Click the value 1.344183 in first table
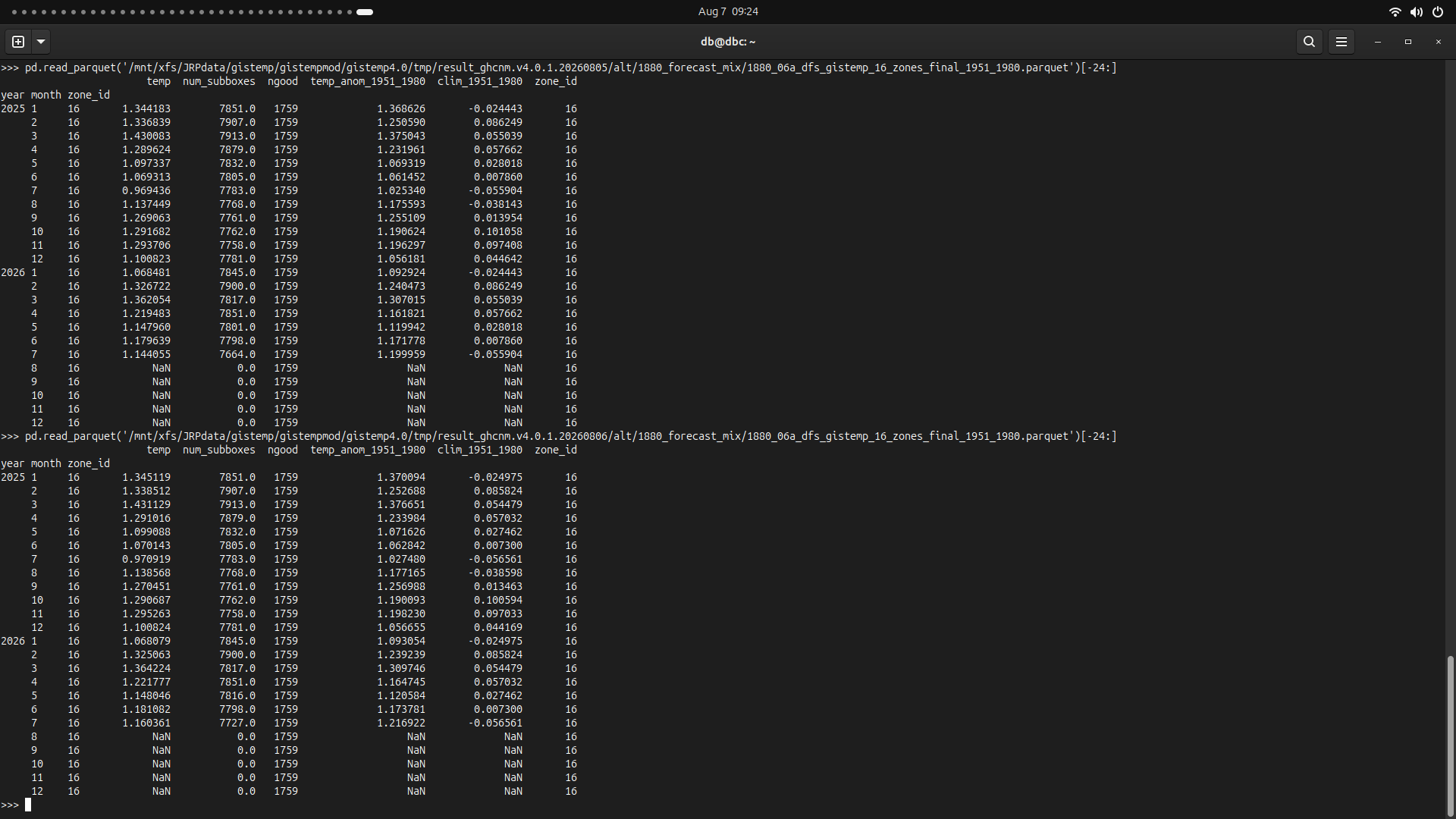The height and width of the screenshot is (819, 1456). 146,108
